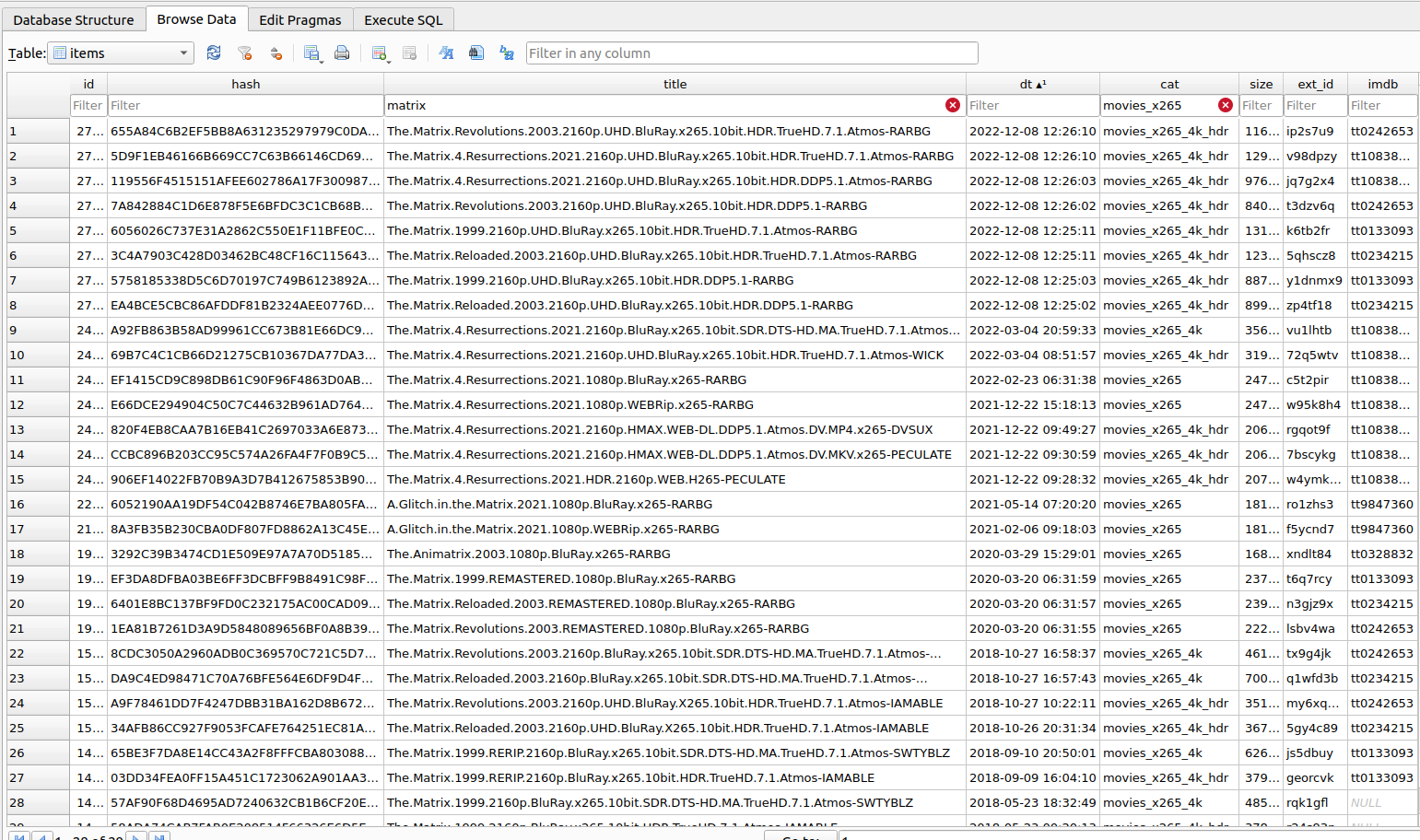Image resolution: width=1420 pixels, height=840 pixels.
Task: Click the save table as export icon
Action: click(x=312, y=53)
